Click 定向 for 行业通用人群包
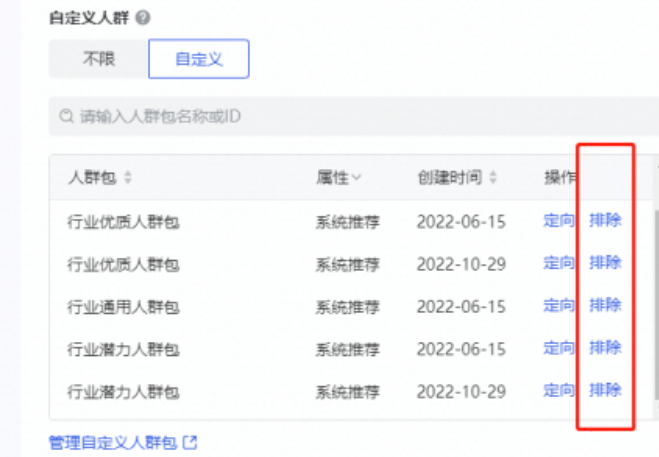 coord(559,305)
